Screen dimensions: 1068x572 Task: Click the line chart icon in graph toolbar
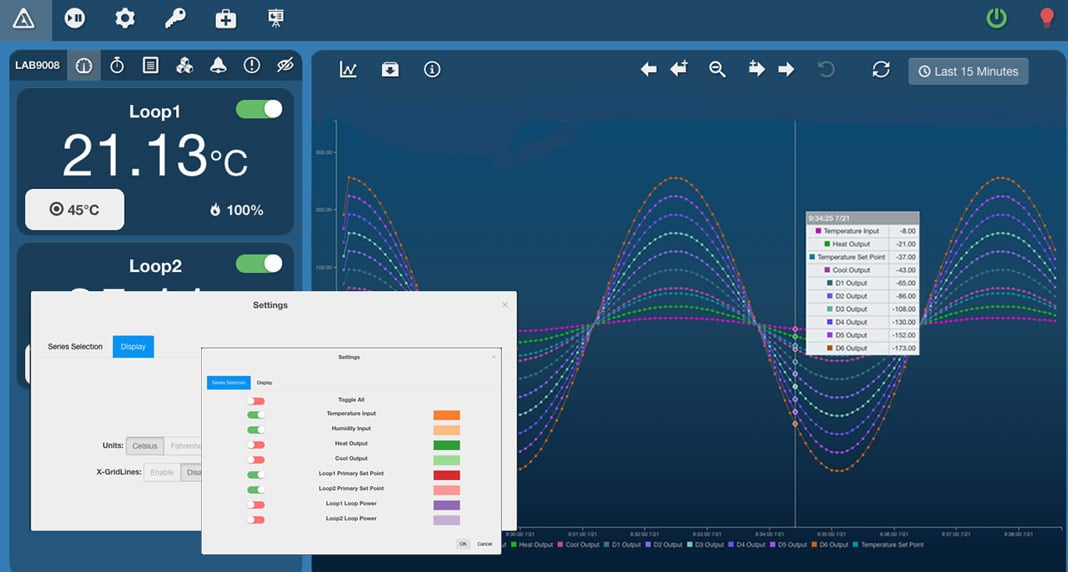pos(348,69)
